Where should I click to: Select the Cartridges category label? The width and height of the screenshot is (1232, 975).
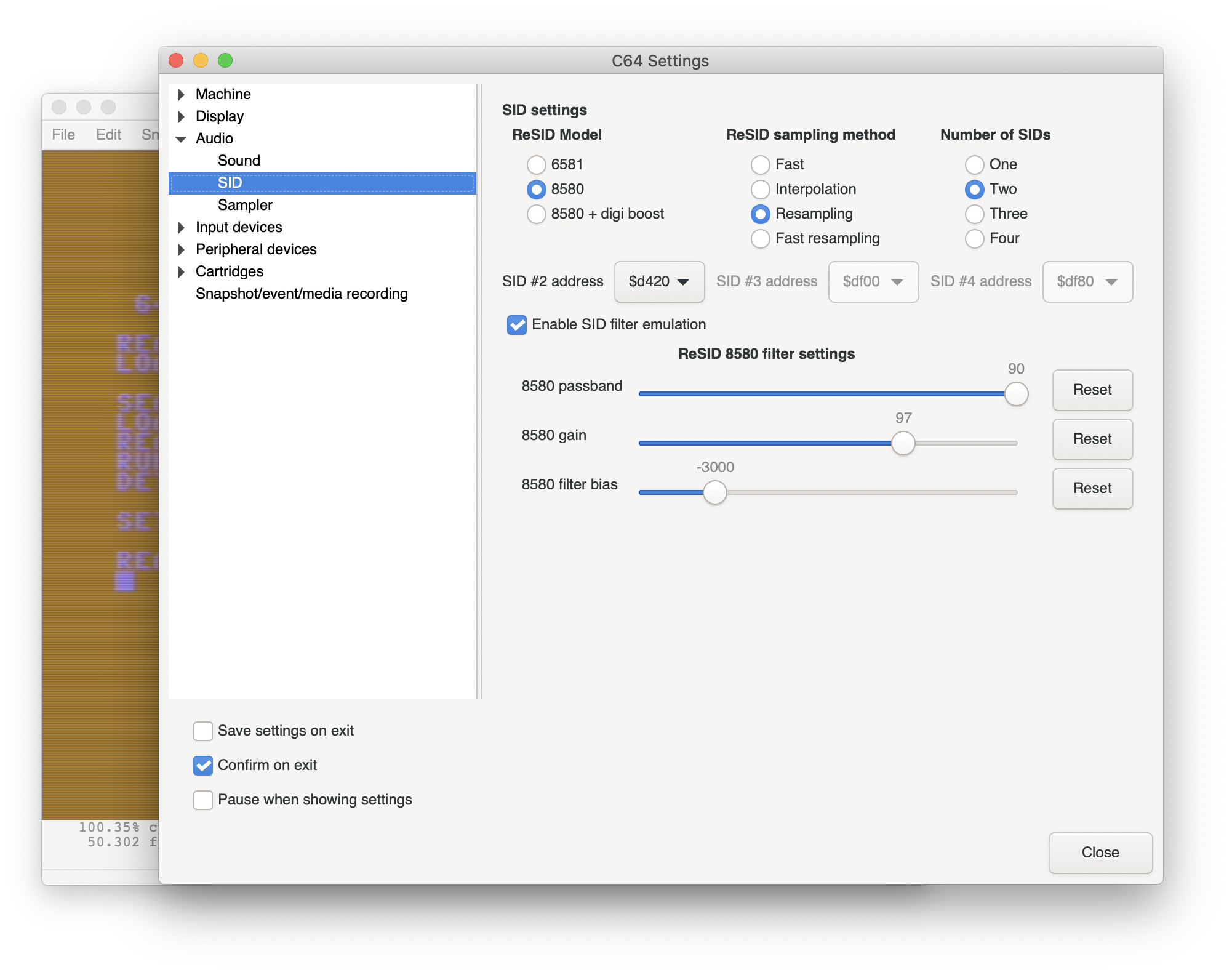point(230,271)
